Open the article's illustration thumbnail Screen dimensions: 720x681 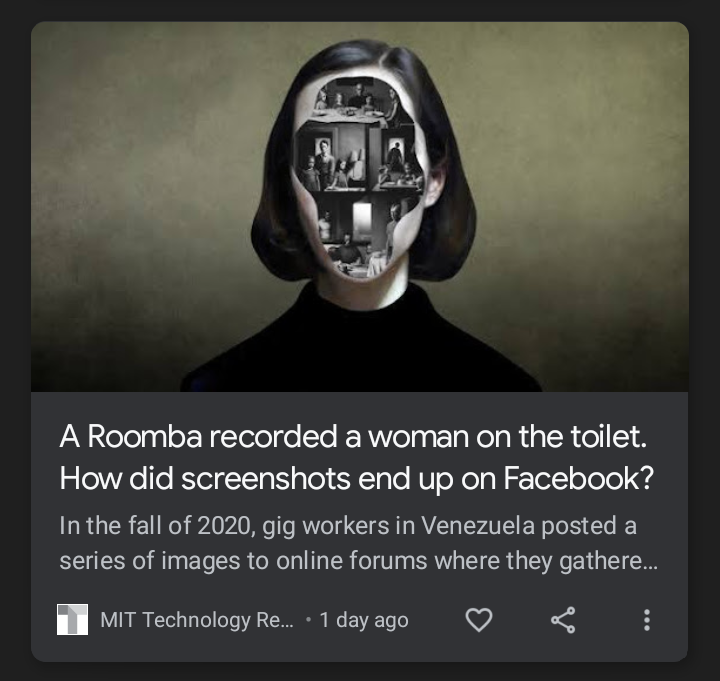click(x=360, y=207)
